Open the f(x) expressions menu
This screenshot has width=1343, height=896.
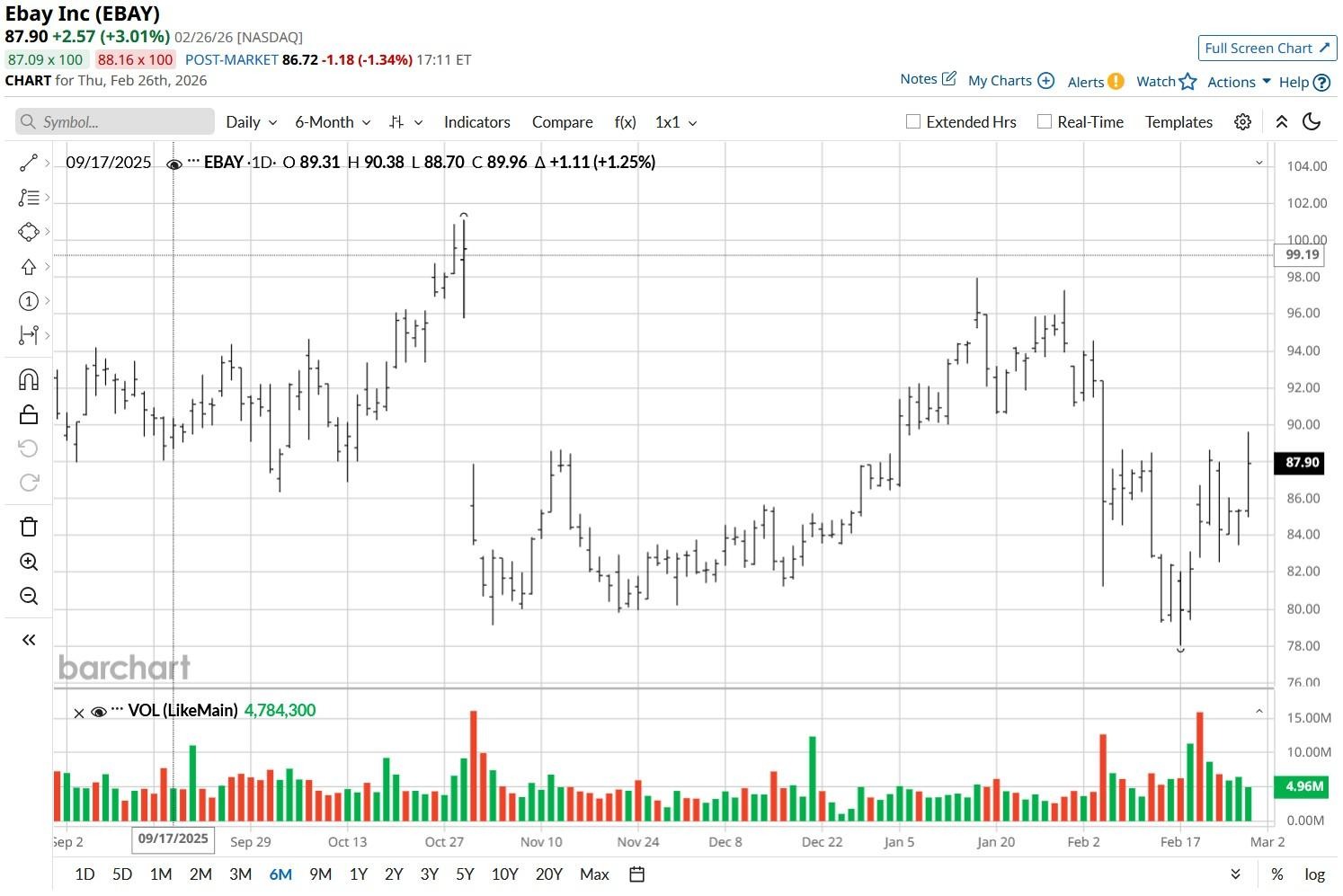pos(625,122)
